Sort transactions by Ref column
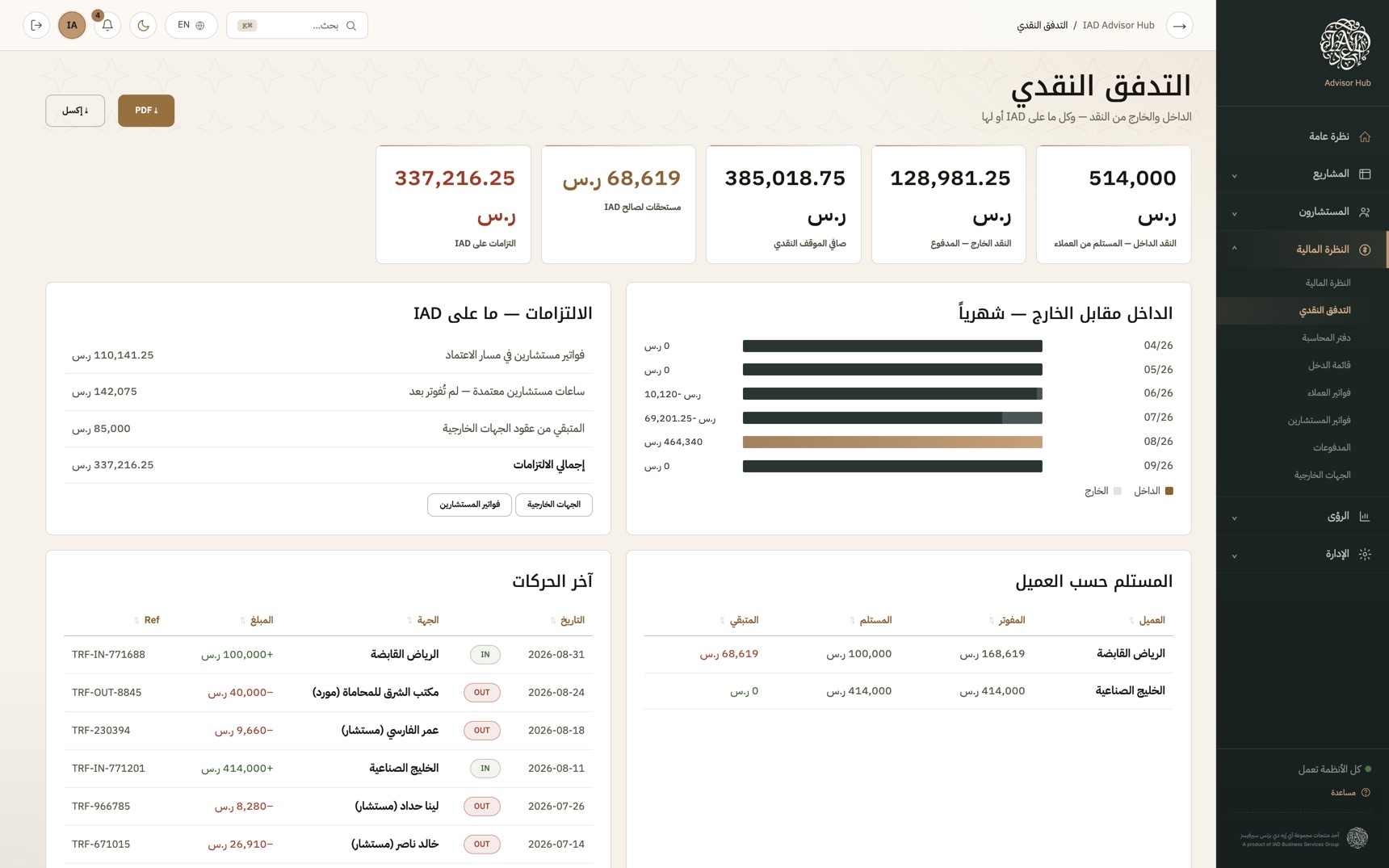This screenshot has width=1389, height=868. click(x=147, y=620)
